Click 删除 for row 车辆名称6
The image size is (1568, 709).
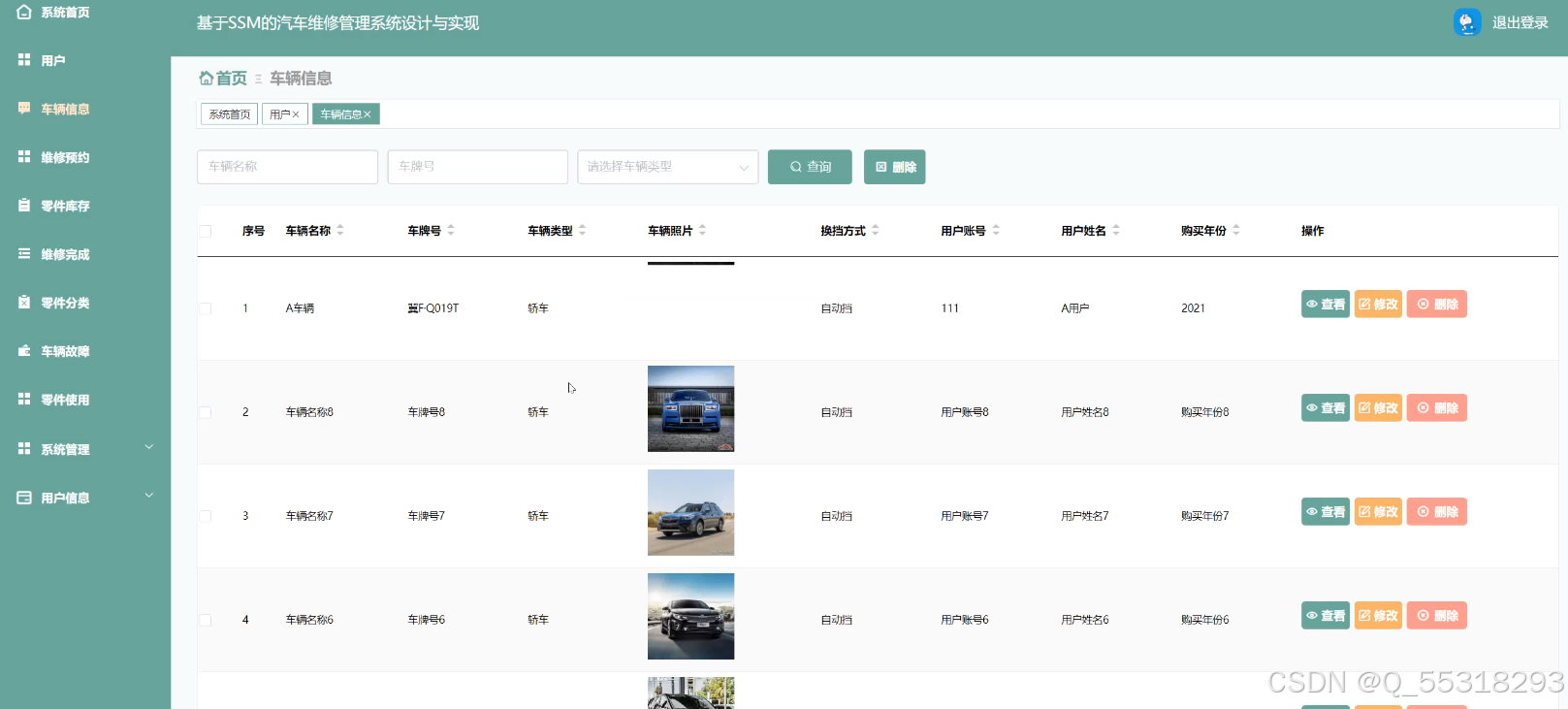[1437, 616]
